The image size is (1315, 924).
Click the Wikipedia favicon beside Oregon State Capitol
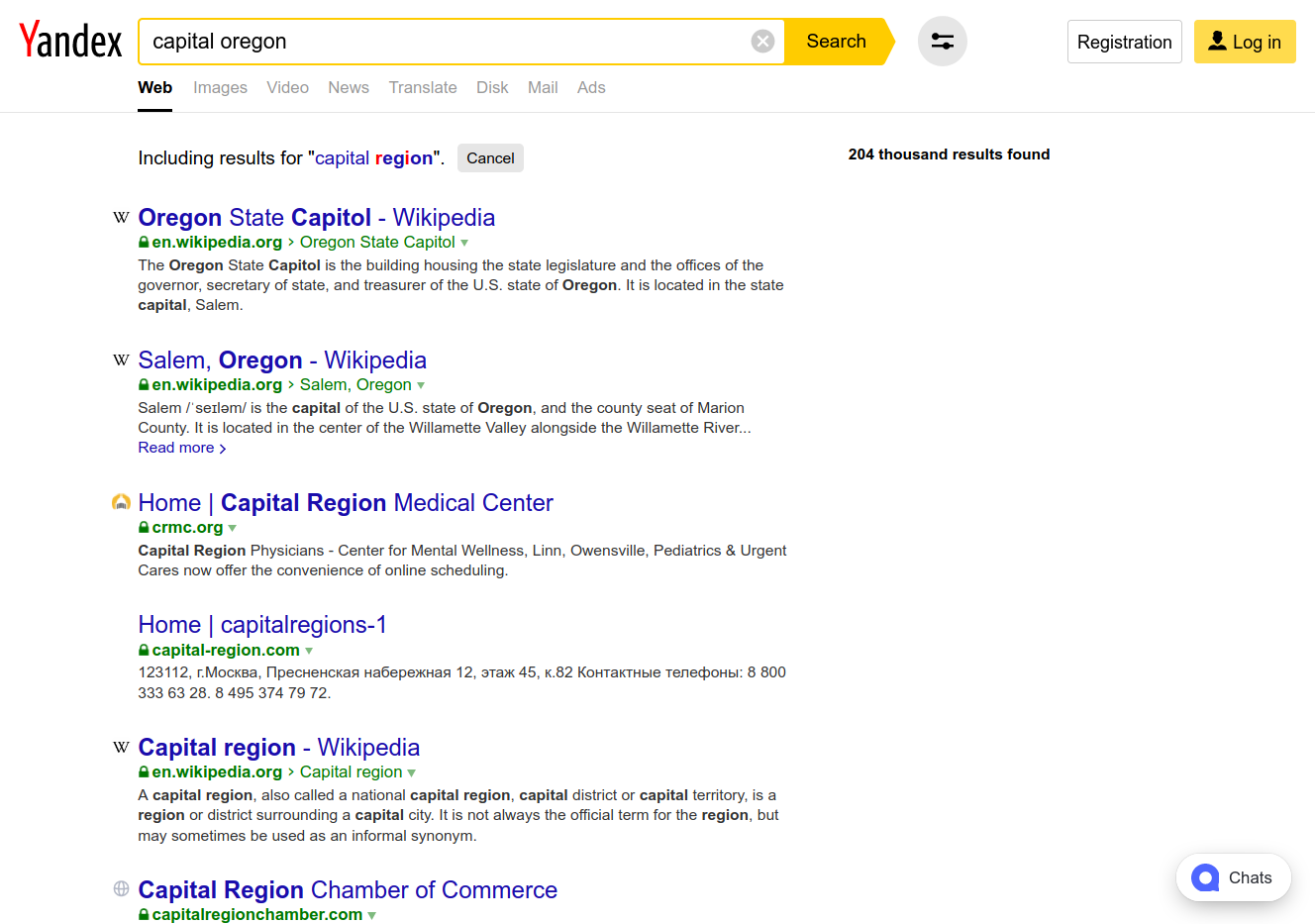click(121, 218)
